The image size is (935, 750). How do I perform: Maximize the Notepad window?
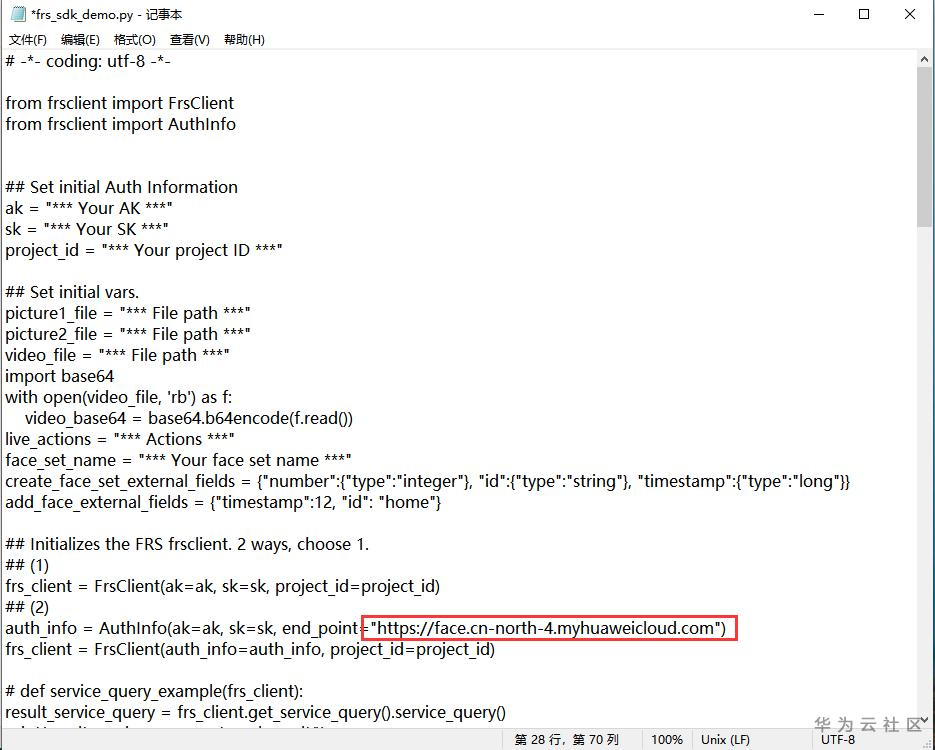(x=864, y=14)
